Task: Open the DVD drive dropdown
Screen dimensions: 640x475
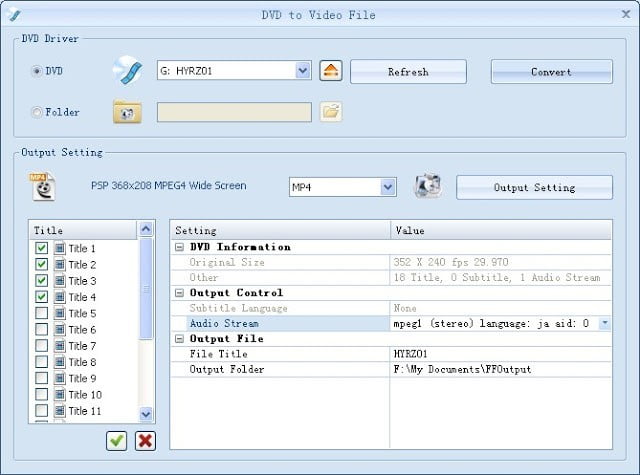Action: (303, 71)
